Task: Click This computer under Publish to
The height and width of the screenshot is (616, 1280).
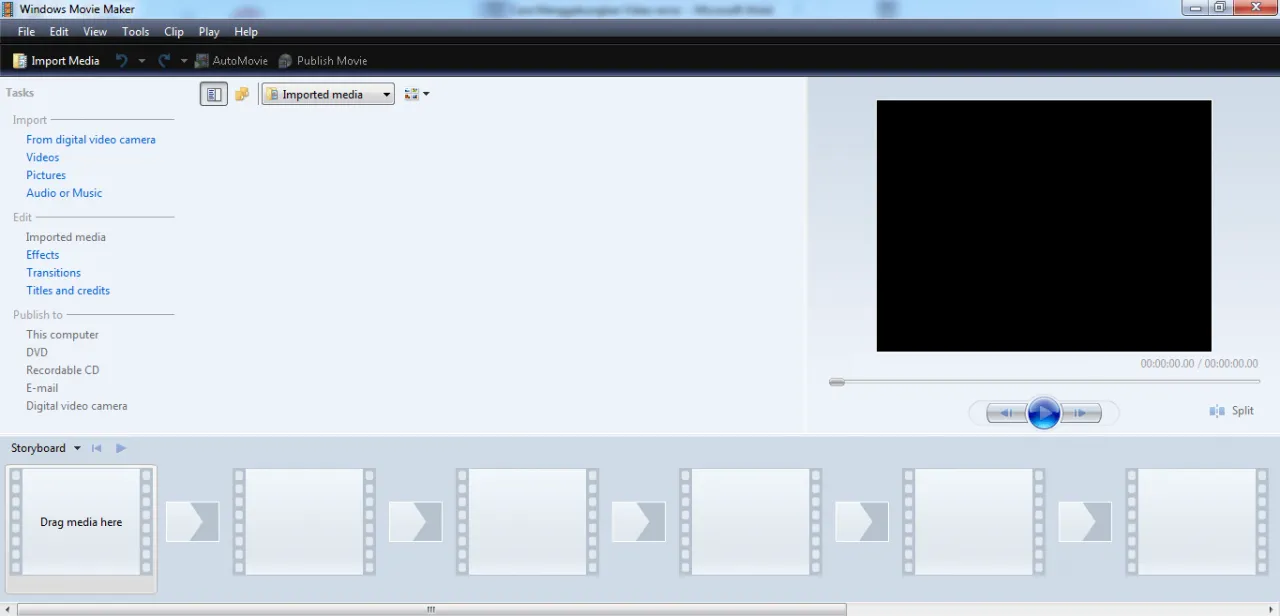Action: point(63,335)
